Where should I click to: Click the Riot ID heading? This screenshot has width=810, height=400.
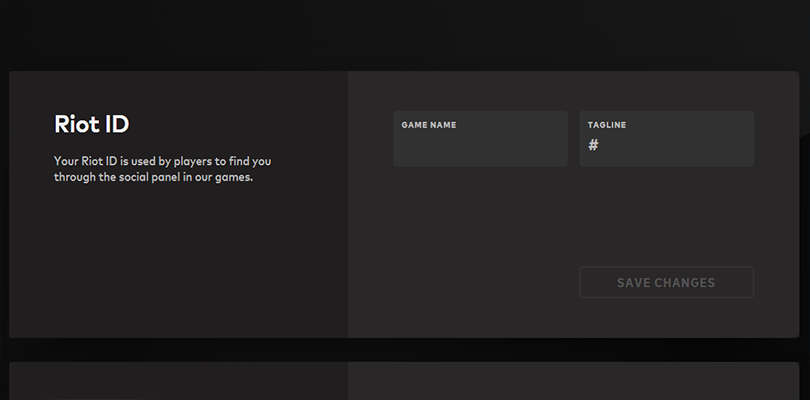tap(91, 124)
